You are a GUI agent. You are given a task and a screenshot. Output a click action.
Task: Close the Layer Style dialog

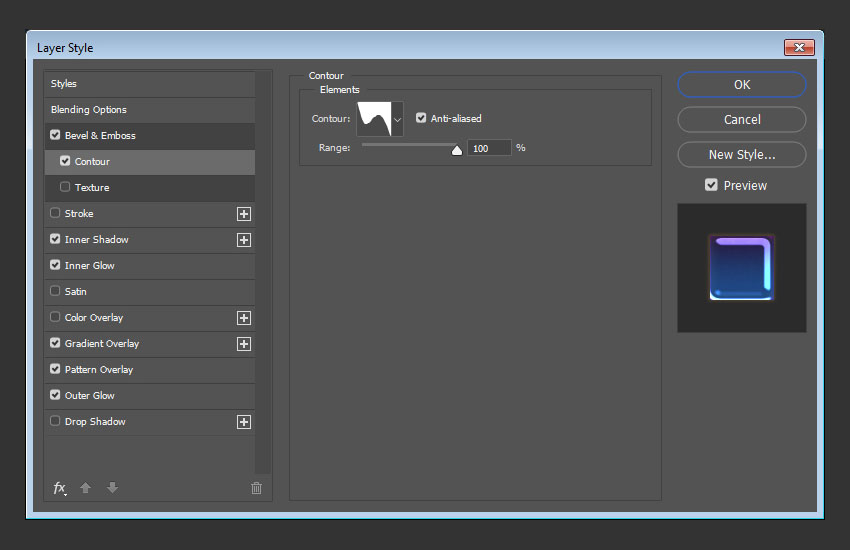tap(799, 48)
